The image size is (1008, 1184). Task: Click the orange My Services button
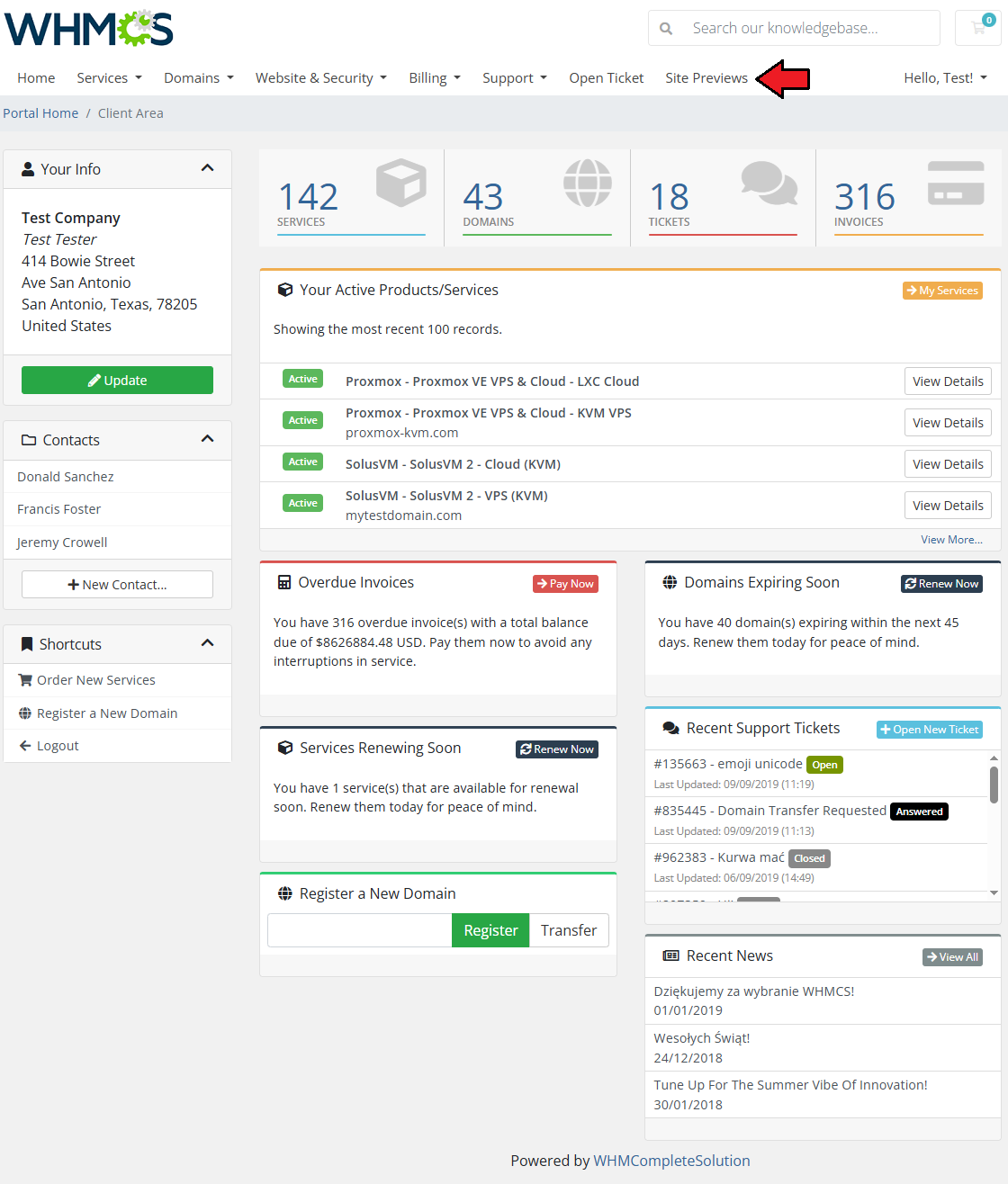(x=942, y=291)
